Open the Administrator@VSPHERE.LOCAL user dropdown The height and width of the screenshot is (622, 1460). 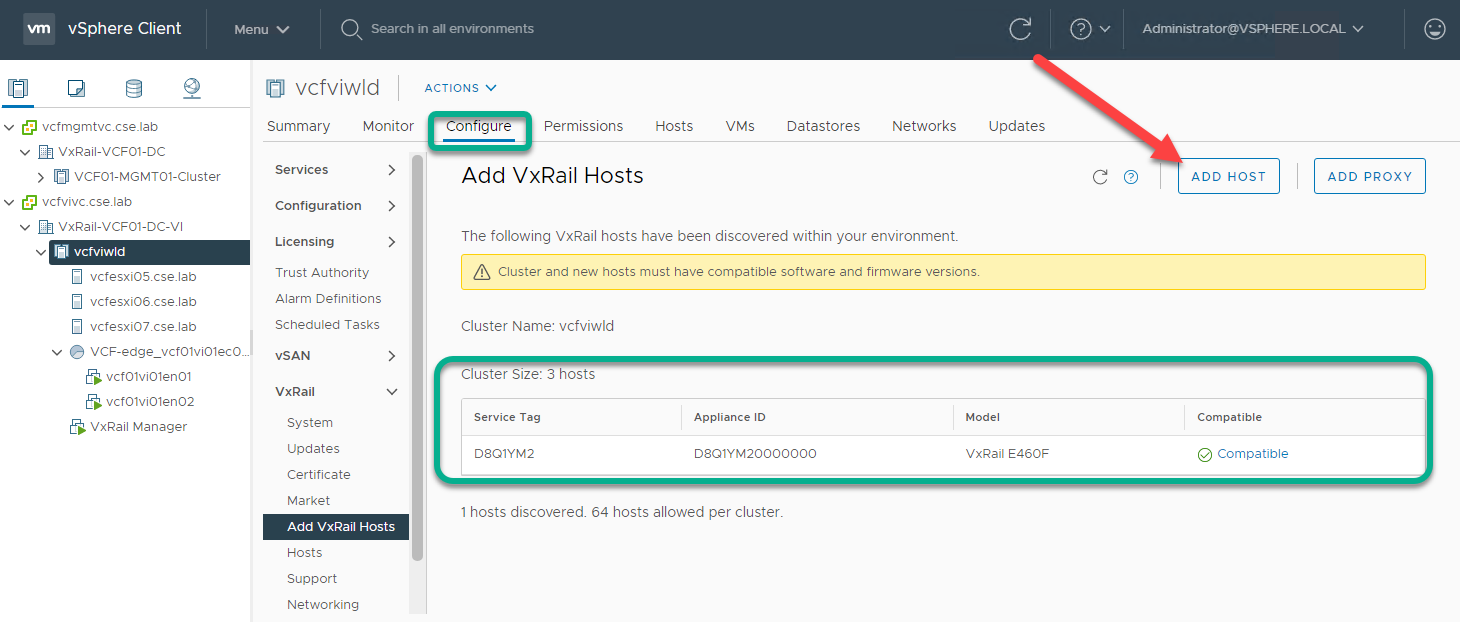(1253, 29)
